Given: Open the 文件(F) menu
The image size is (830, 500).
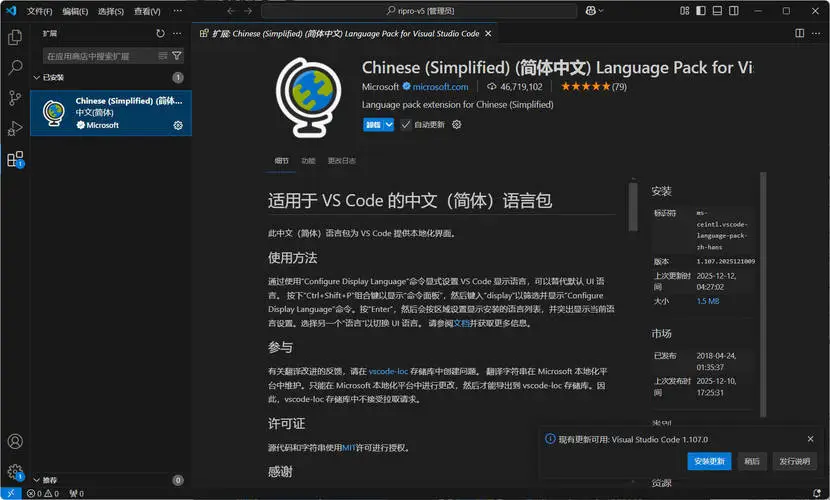Looking at the screenshot, I should pos(40,11).
